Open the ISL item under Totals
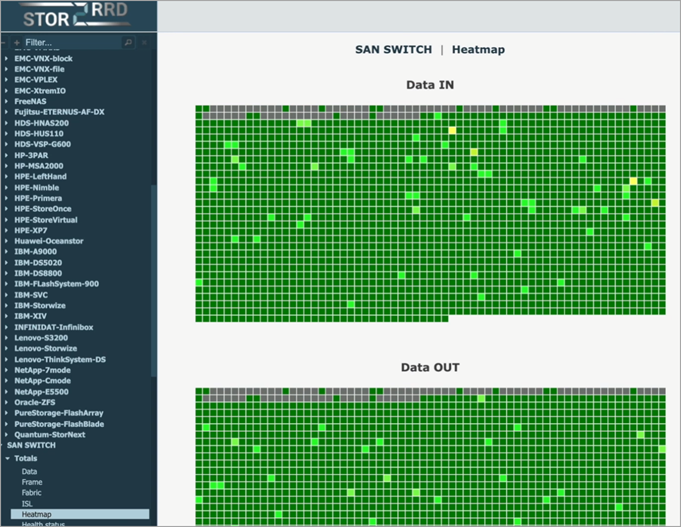Viewport: 681px width, 527px height. point(27,504)
